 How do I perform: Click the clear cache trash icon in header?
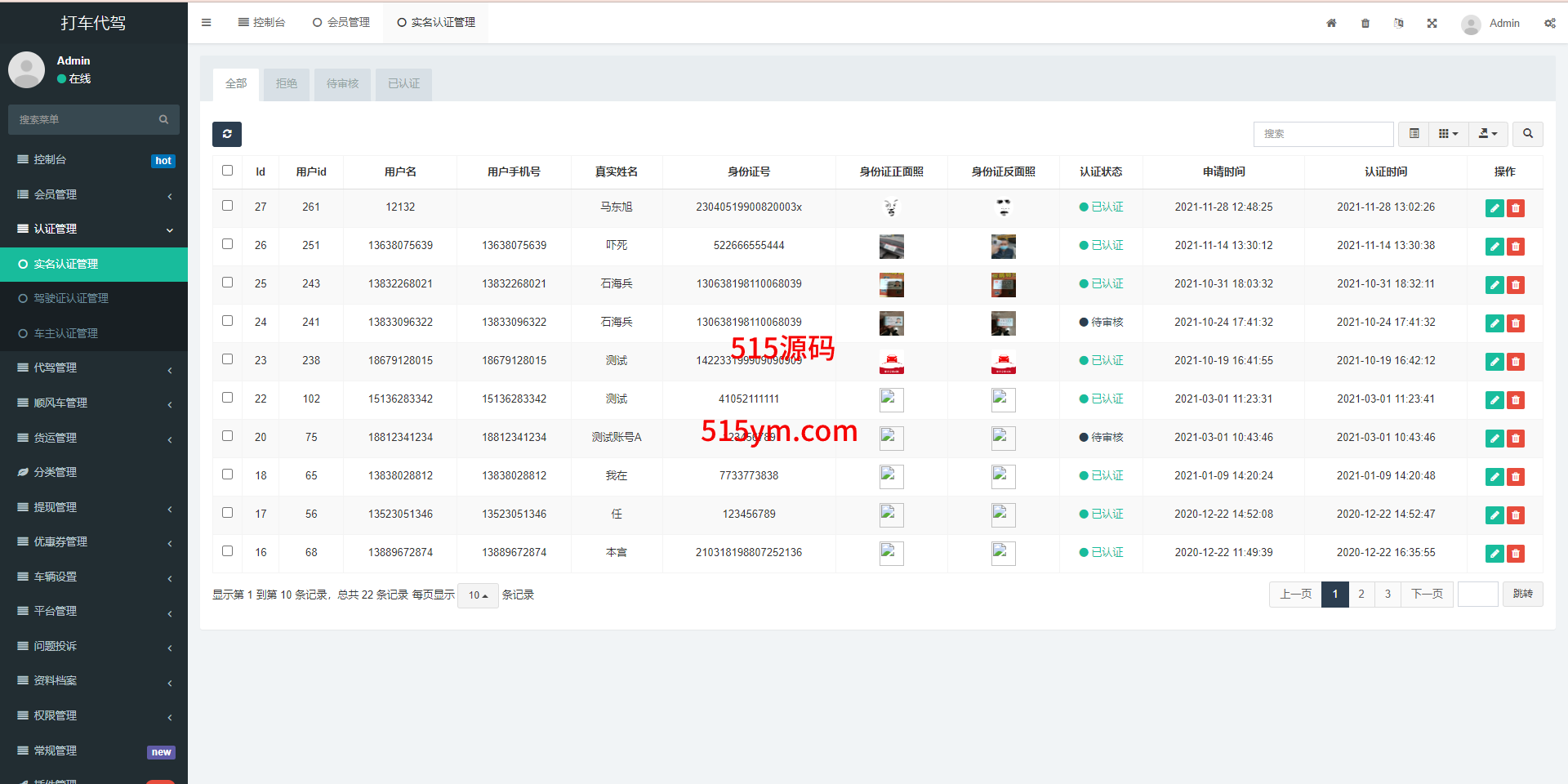pos(1365,23)
